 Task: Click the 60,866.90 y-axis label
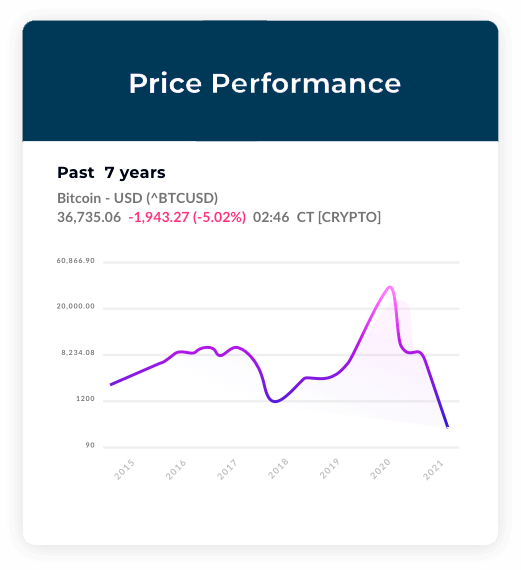[x=76, y=261]
